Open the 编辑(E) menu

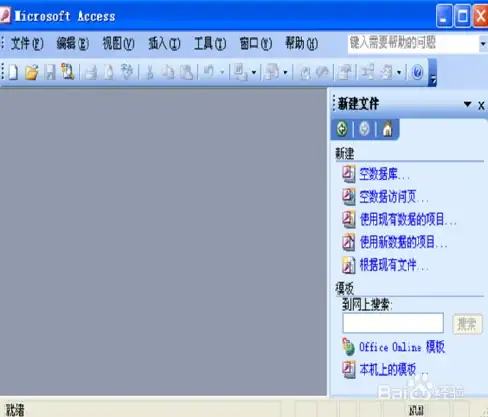[73, 44]
